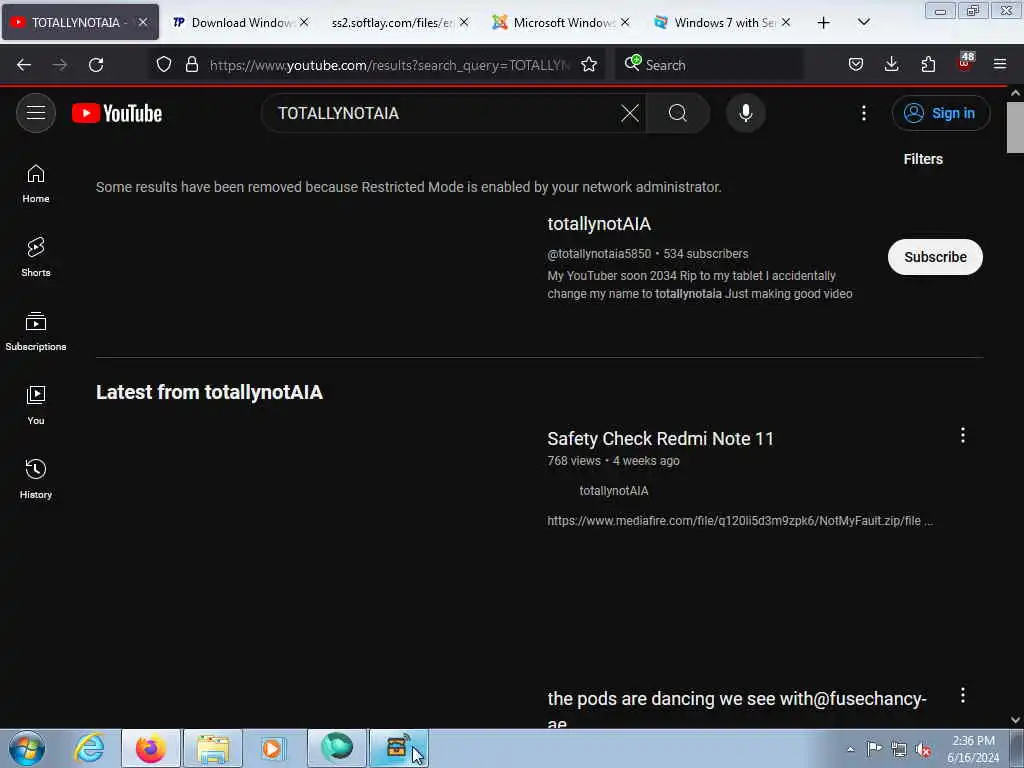Viewport: 1024px width, 768px height.
Task: Click the Firefox Search box
Action: click(709, 65)
